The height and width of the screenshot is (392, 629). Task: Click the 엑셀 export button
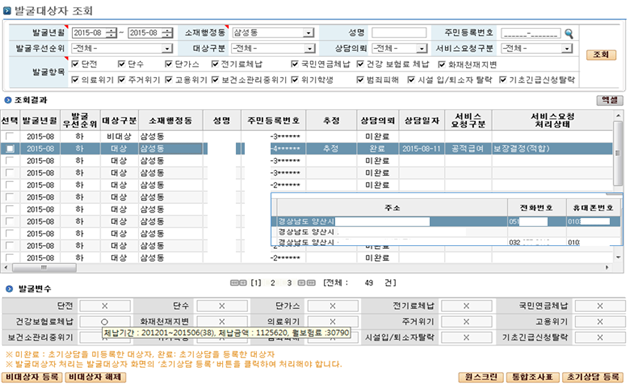[610, 100]
